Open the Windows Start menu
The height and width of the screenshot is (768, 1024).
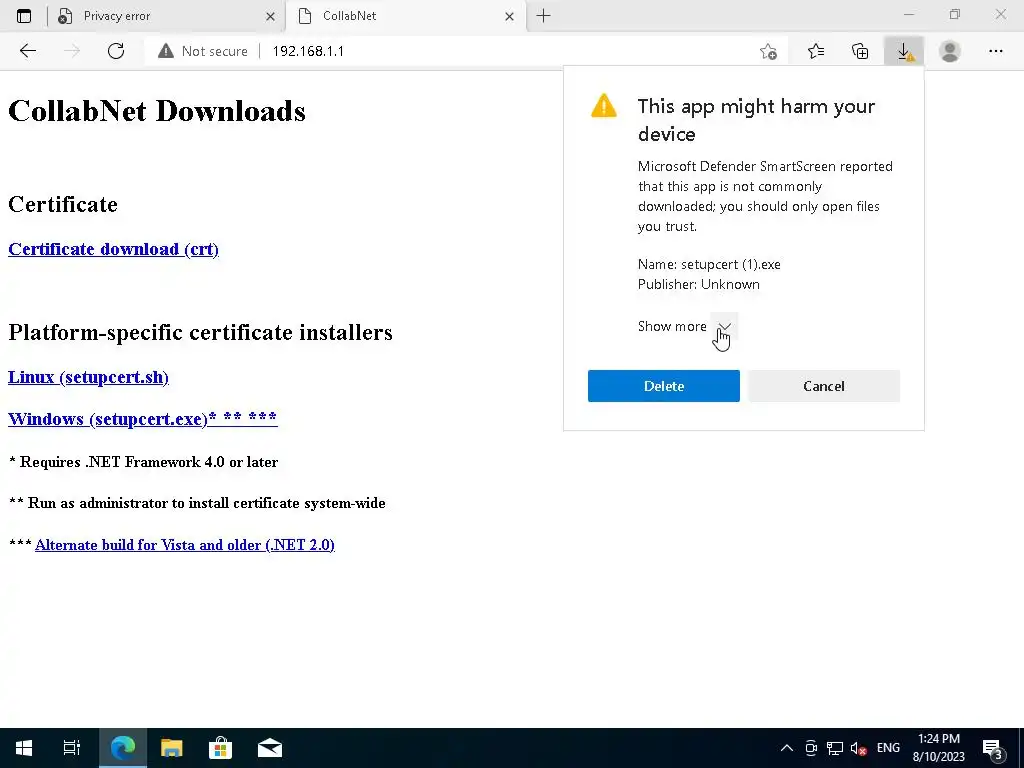tap(24, 748)
